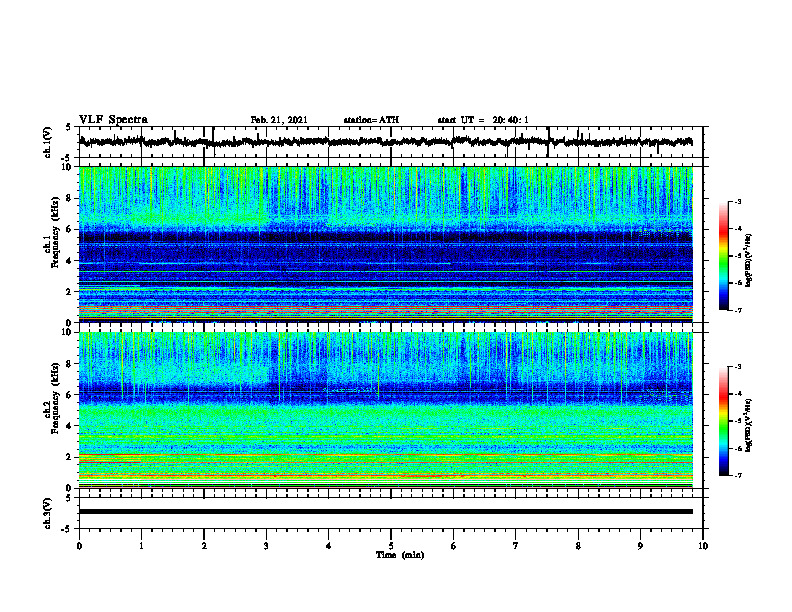This screenshot has width=792, height=612.
Task: Click the ch.1 spectrogram color bar
Action: point(723,256)
